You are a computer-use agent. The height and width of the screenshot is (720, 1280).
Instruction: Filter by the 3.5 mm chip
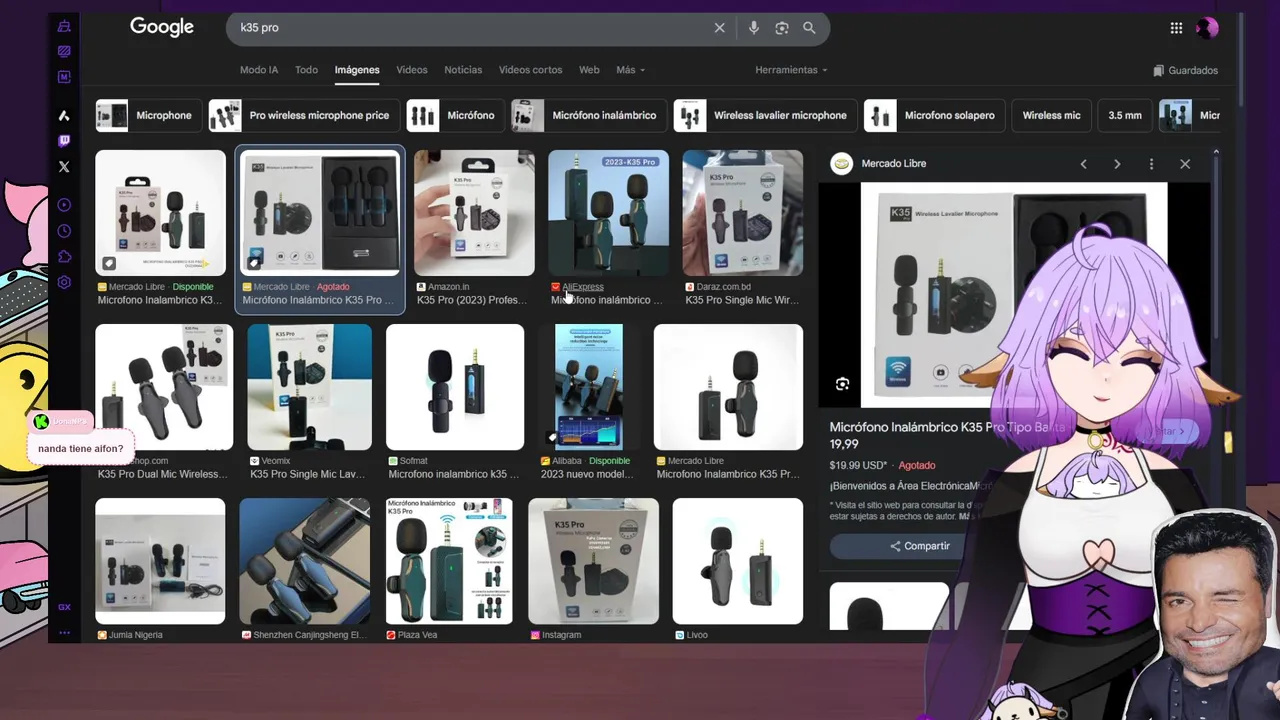[1125, 115]
